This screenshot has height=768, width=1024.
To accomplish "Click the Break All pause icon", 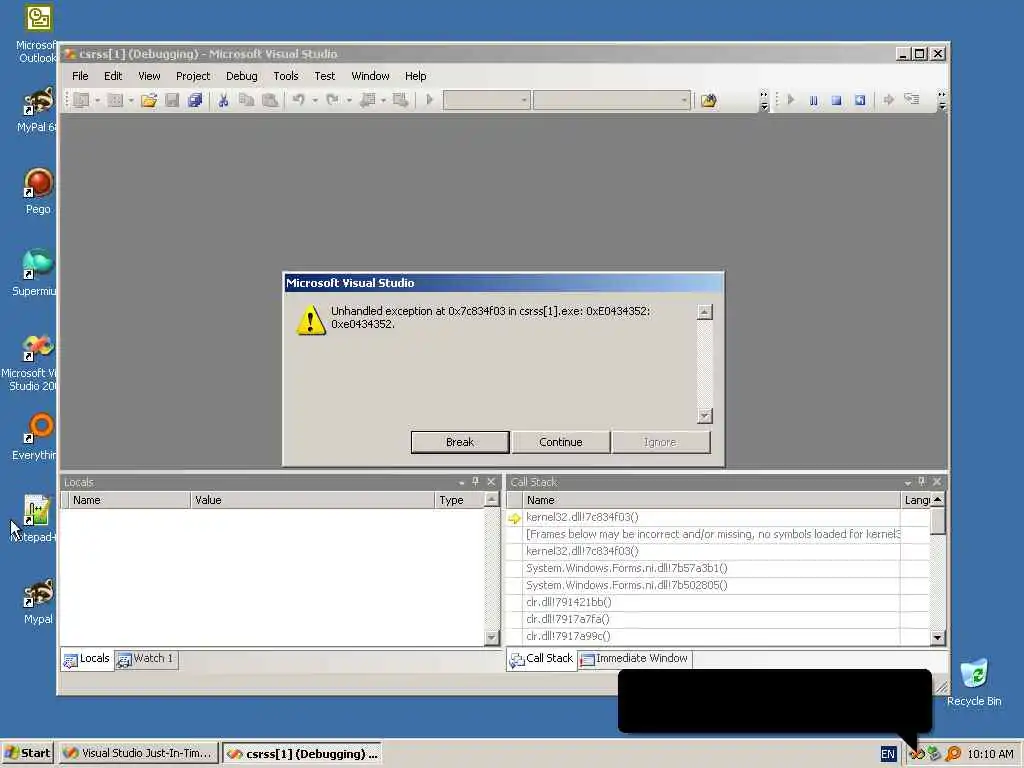I will click(x=814, y=100).
